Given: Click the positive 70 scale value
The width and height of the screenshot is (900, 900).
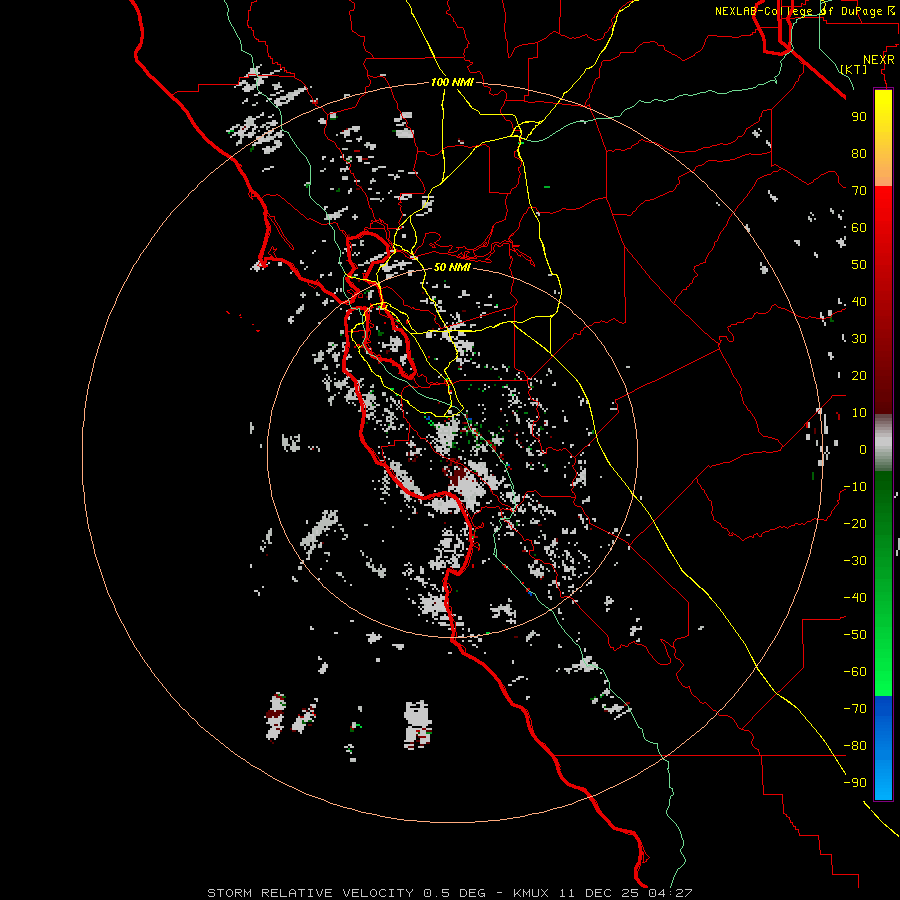Looking at the screenshot, I should [x=859, y=191].
